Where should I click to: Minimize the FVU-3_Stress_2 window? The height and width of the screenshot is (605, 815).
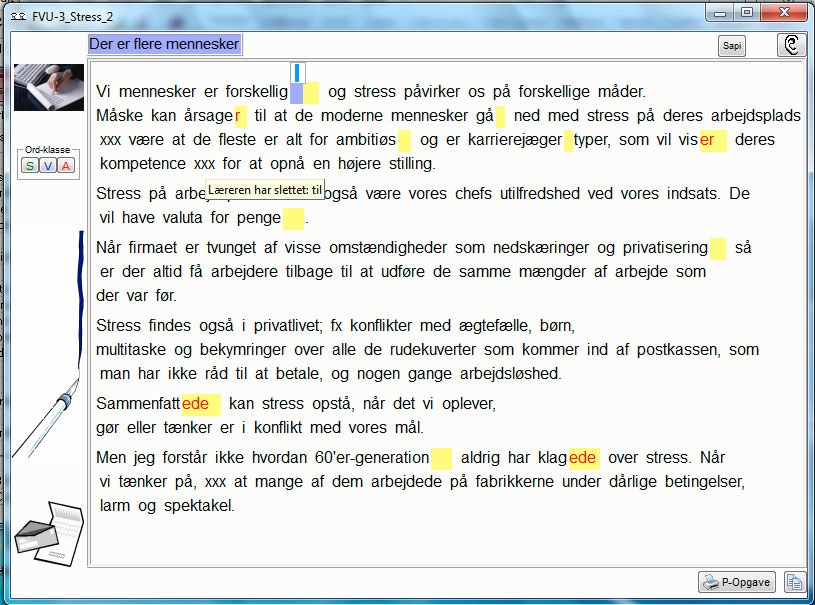(720, 13)
